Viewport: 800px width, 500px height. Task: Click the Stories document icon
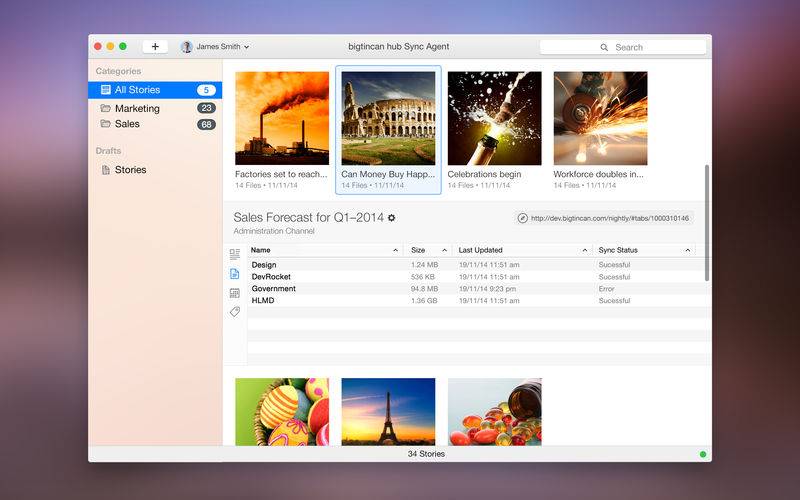[x=106, y=170]
